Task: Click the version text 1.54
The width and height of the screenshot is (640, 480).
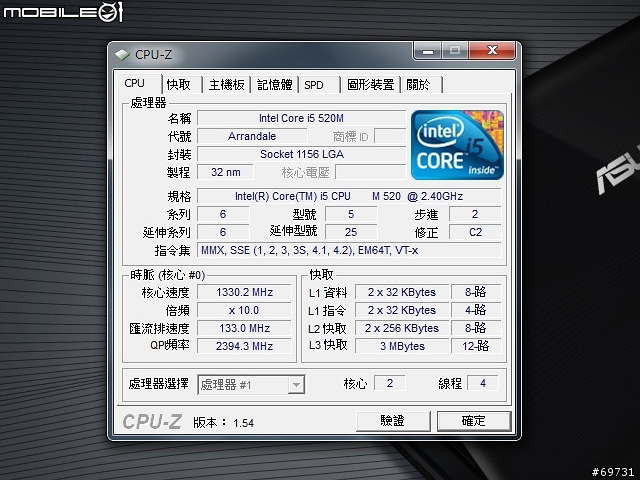Action: coord(244,423)
